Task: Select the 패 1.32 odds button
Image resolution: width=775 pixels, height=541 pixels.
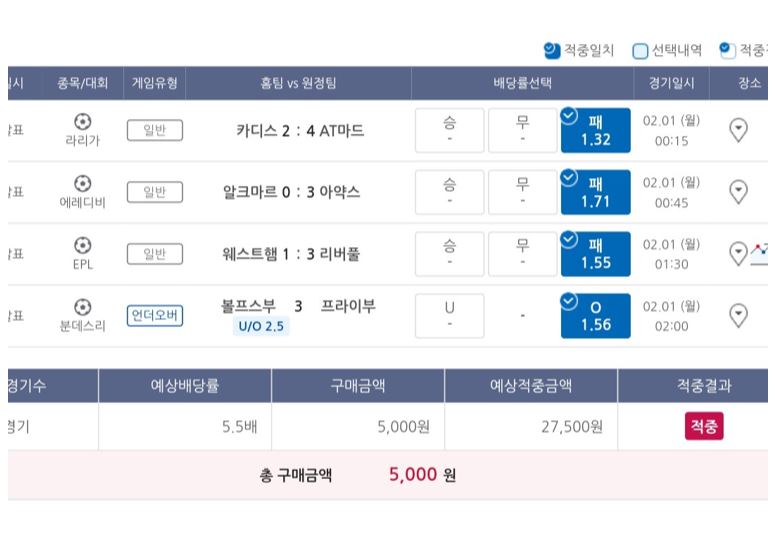Action: pyautogui.click(x=596, y=130)
